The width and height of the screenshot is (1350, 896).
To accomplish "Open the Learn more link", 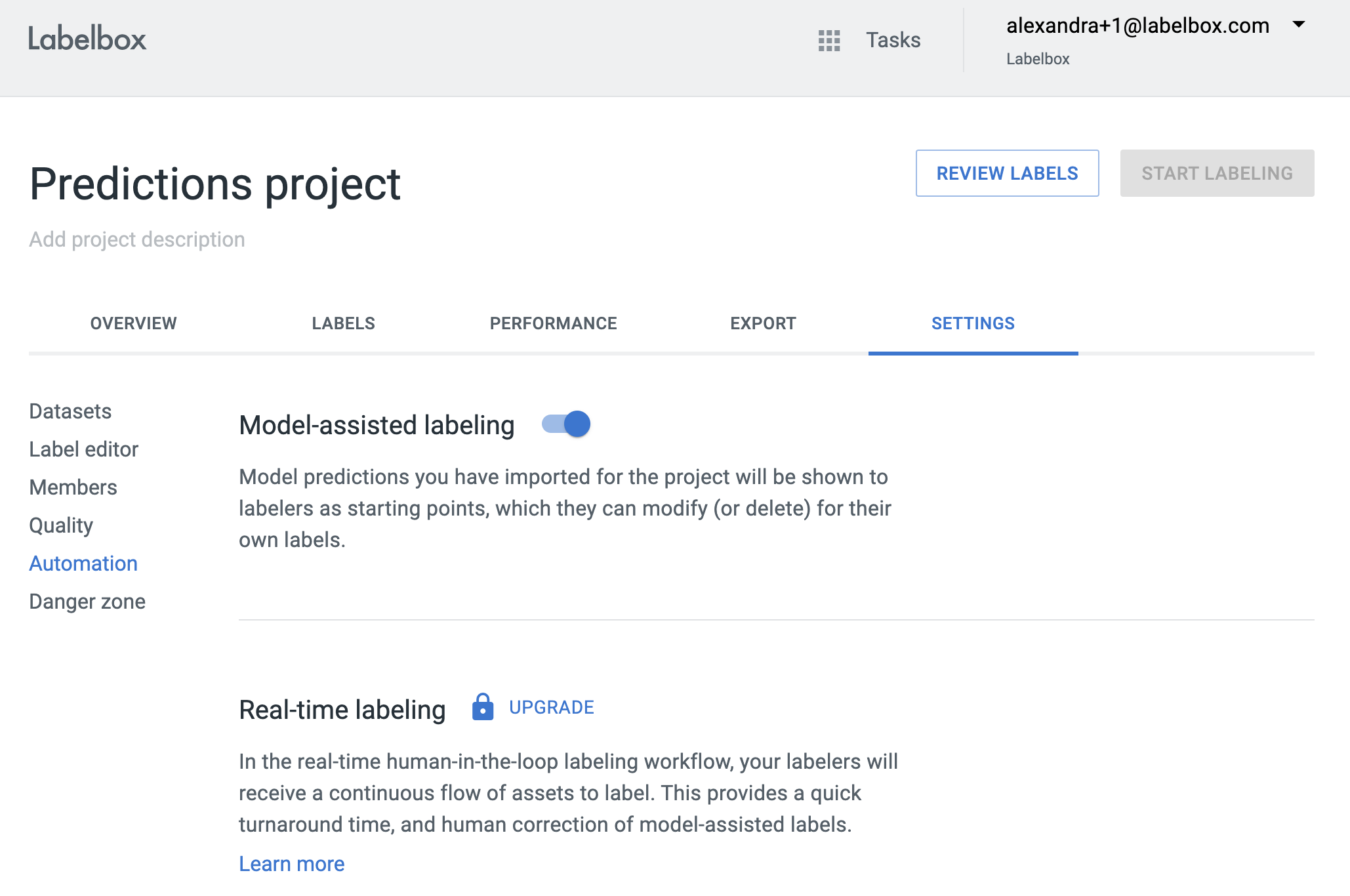I will coord(292,864).
